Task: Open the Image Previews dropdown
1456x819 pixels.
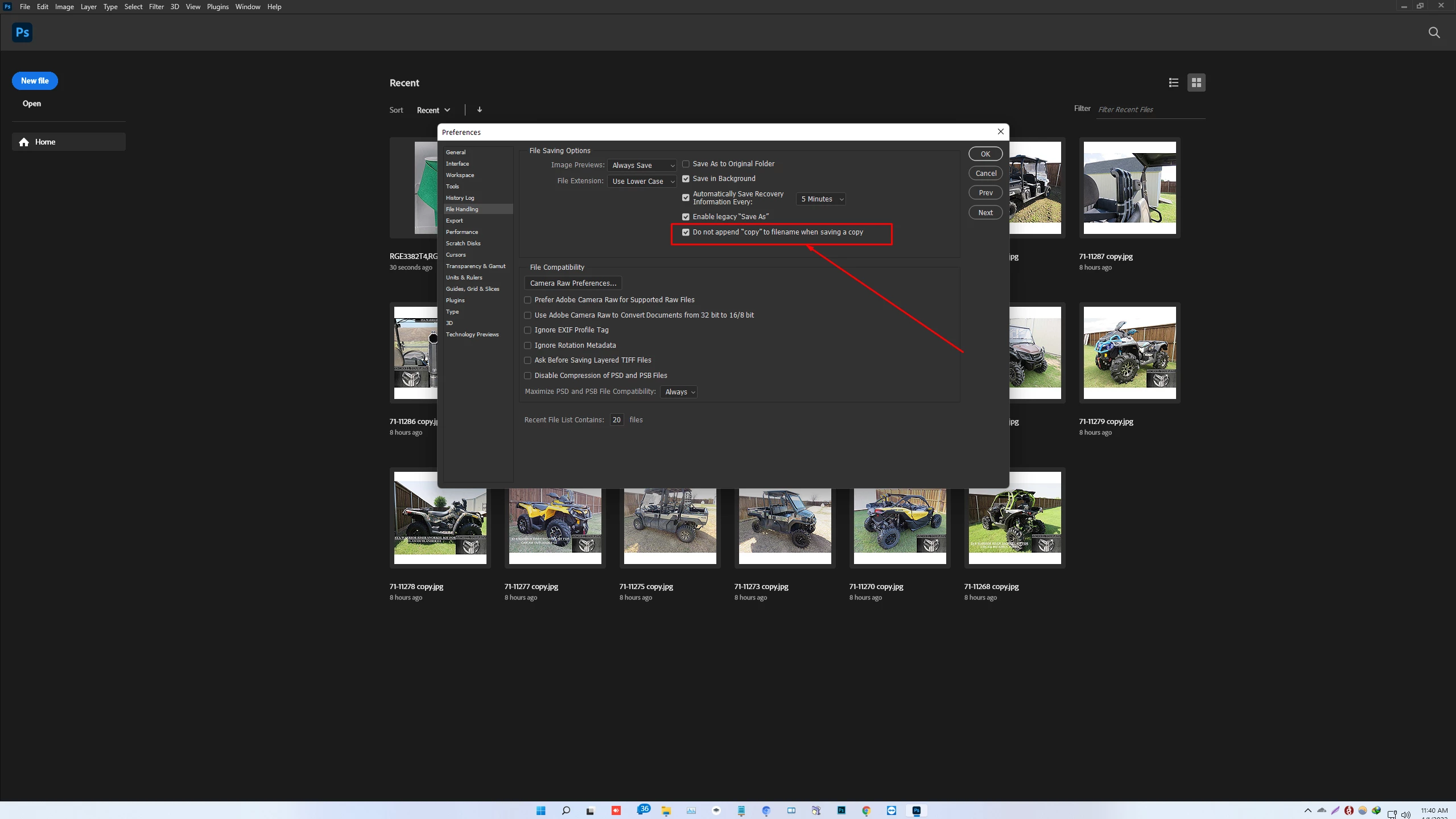Action: pos(642,166)
